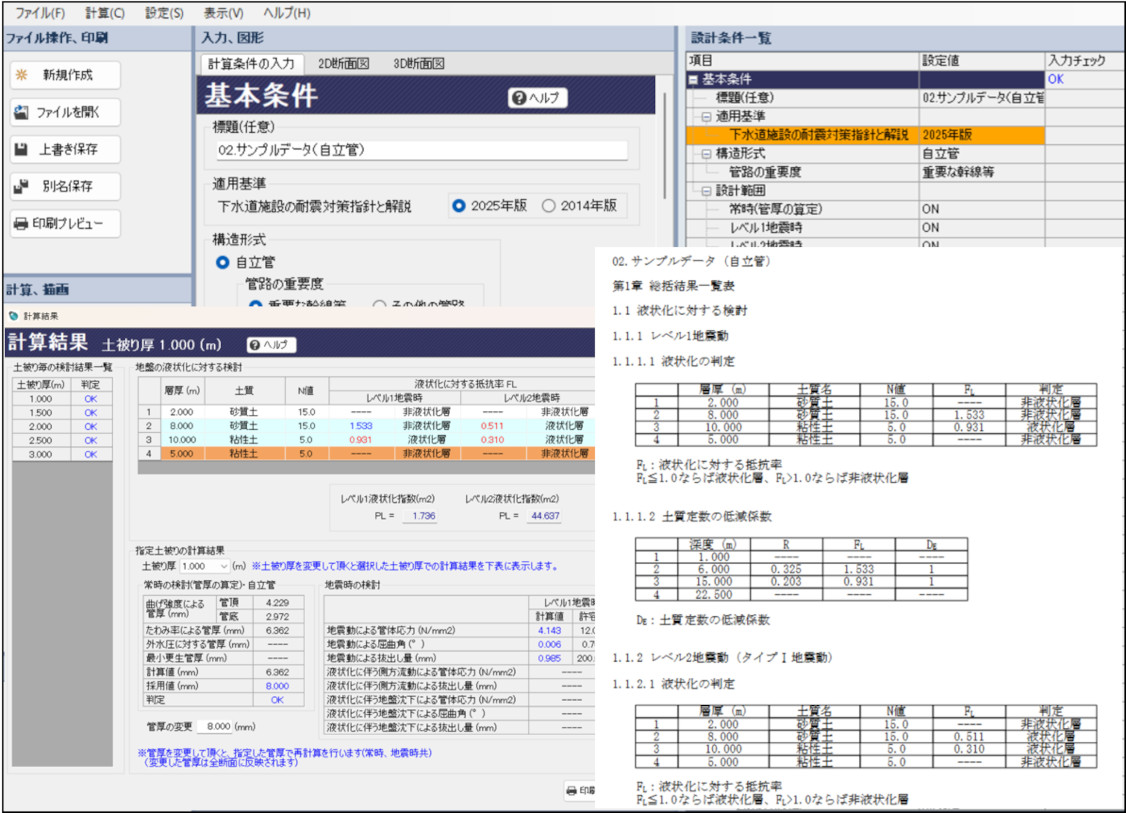Select the 2014年版 radio button
This screenshot has width=1126, height=813.
548,206
